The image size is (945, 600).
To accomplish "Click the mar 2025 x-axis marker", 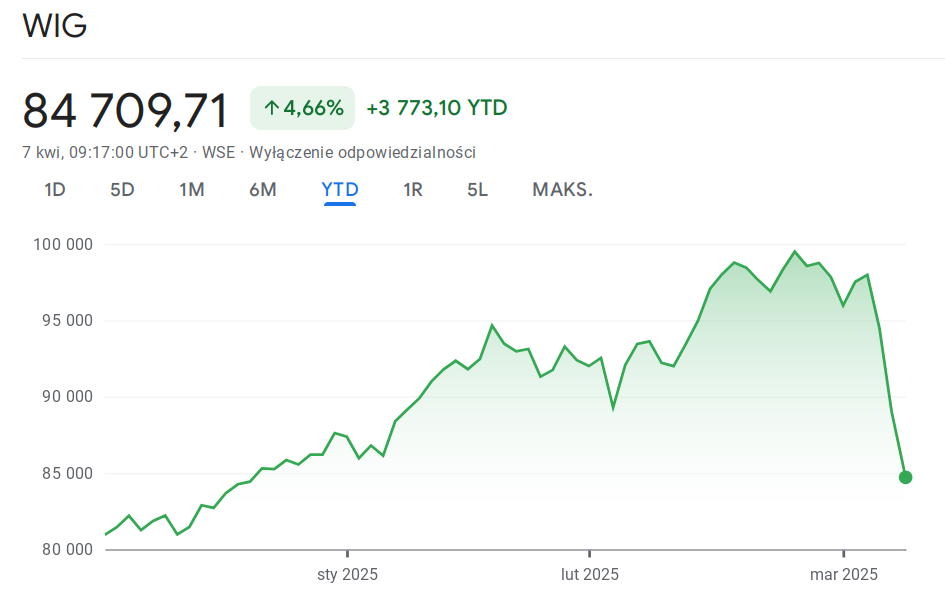I will click(844, 574).
